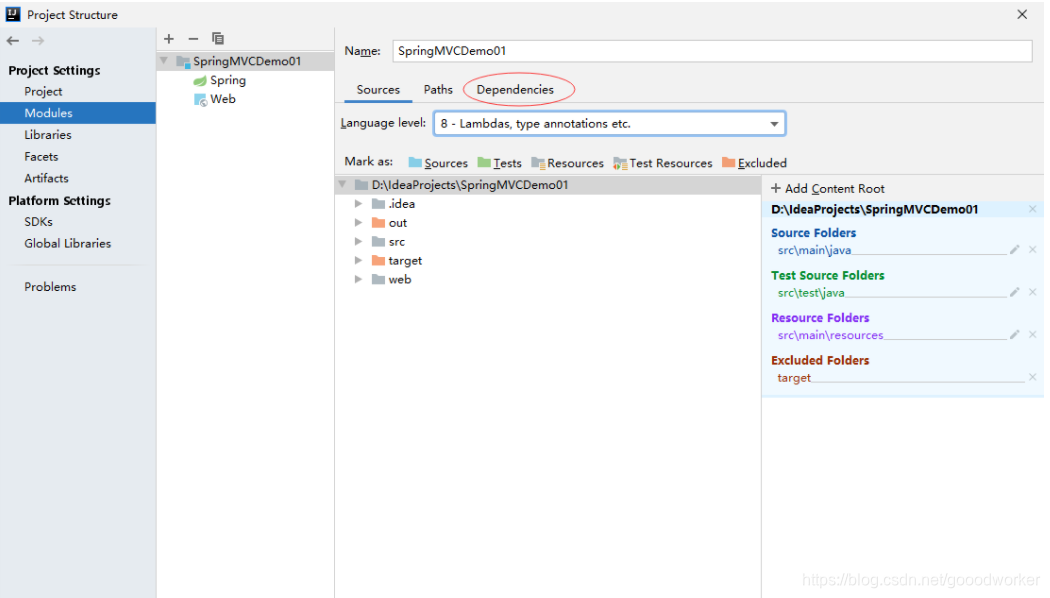Expand the .idea folder
This screenshot has width=1050, height=598.
point(358,204)
